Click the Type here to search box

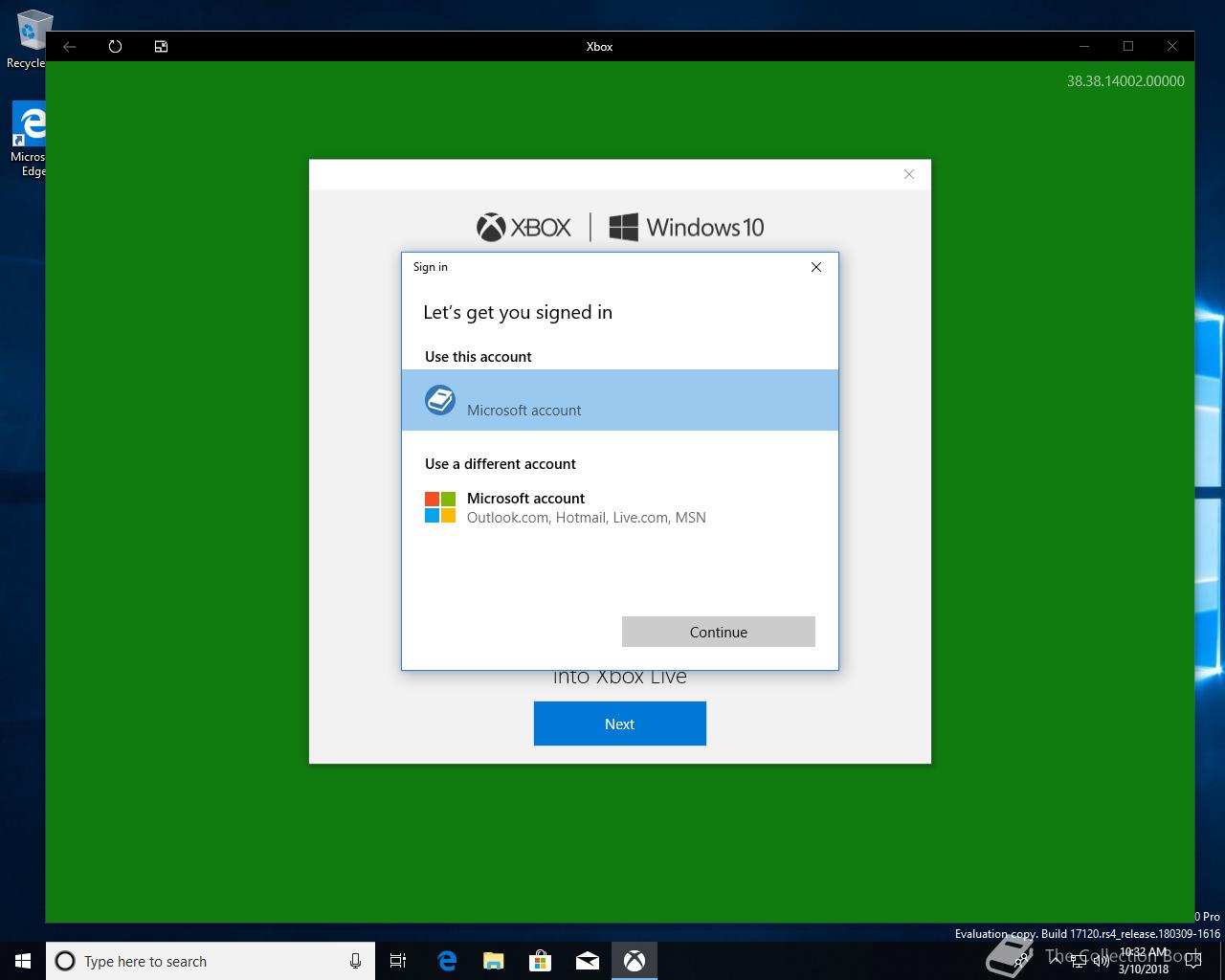click(x=211, y=961)
